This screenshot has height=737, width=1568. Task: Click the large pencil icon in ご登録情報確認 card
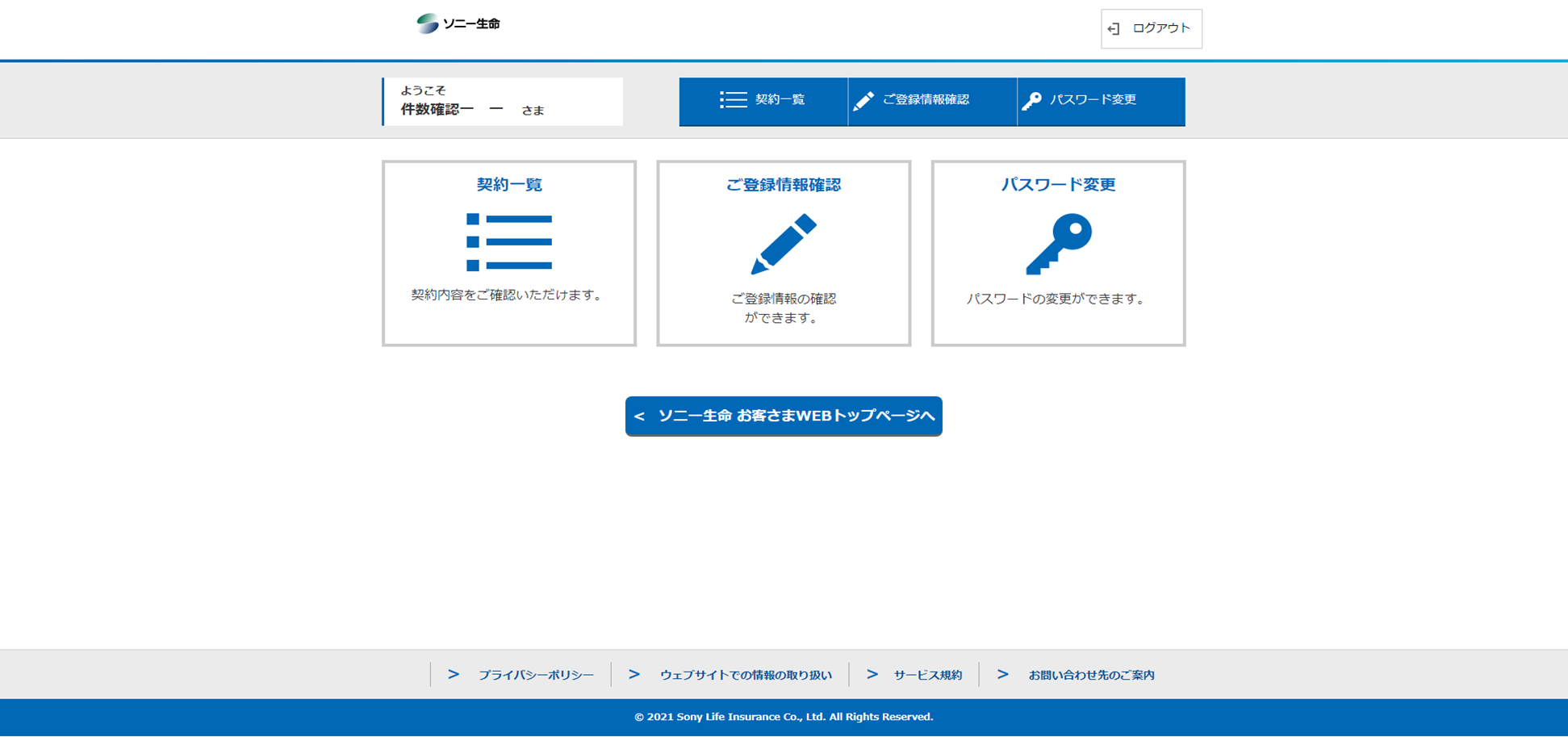[784, 244]
